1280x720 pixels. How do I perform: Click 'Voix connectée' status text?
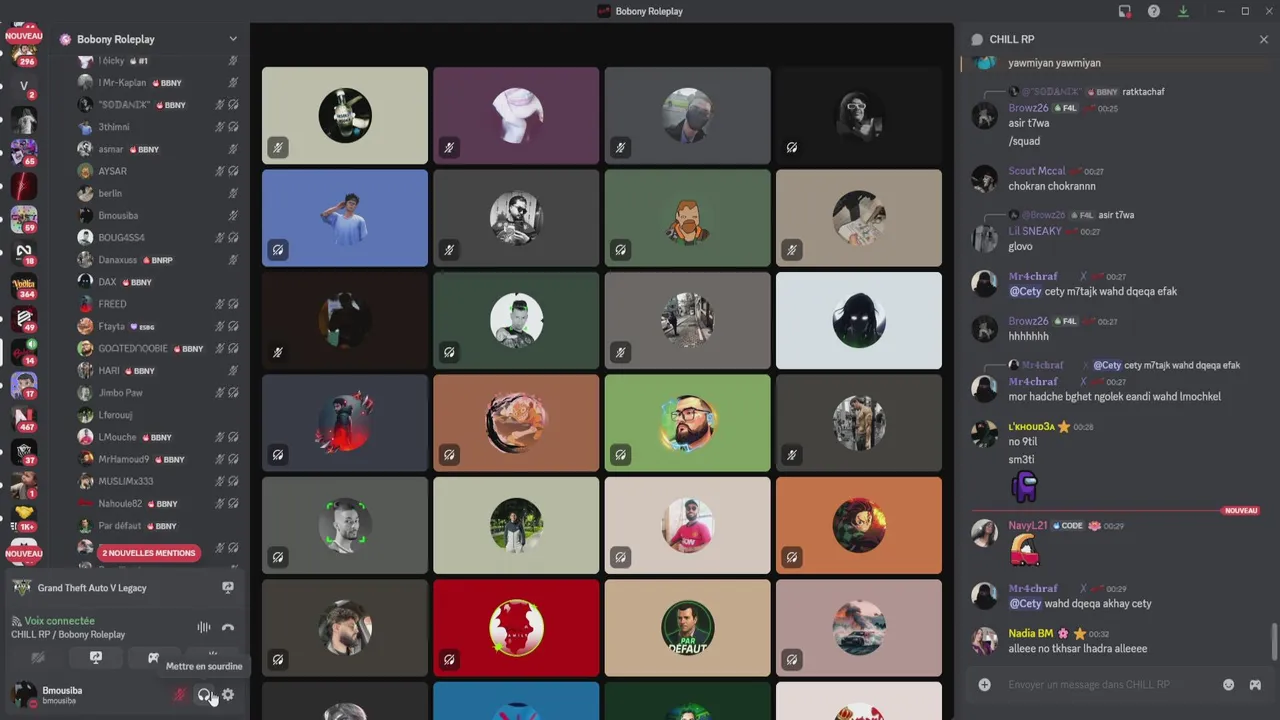point(59,621)
